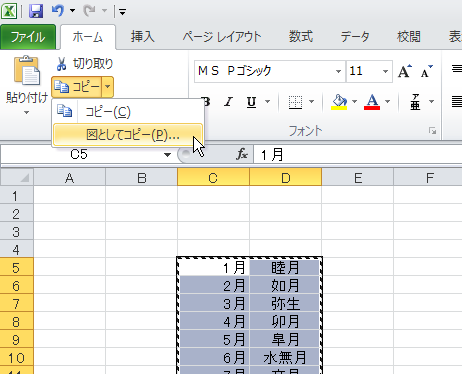
Task: Open the borders dropdown arrow
Action: 312,101
